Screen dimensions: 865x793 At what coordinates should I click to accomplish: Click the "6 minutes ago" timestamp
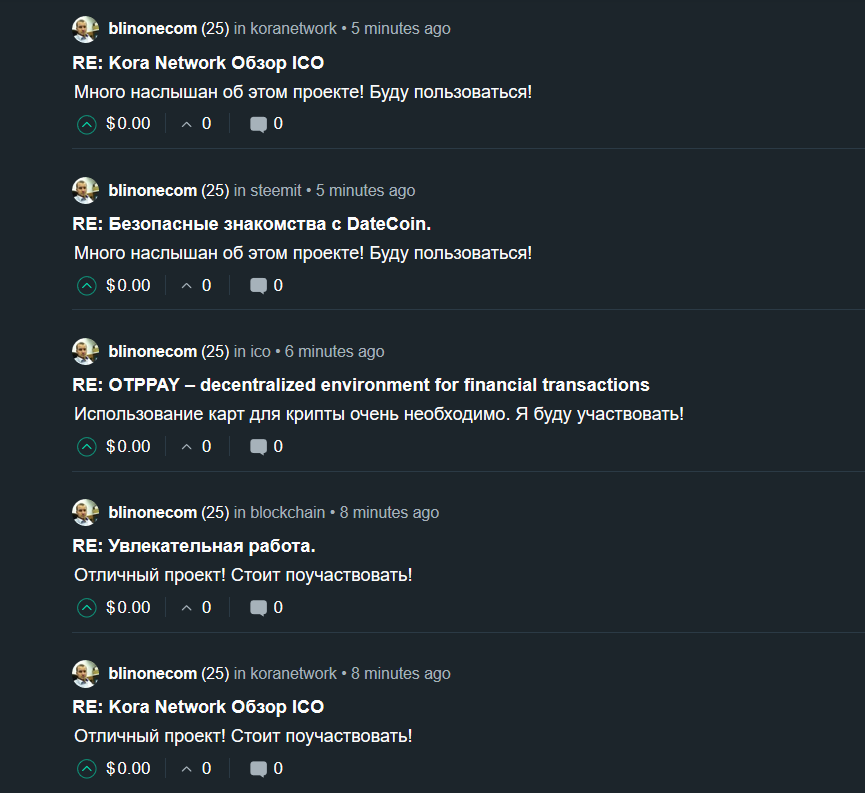[x=334, y=351]
